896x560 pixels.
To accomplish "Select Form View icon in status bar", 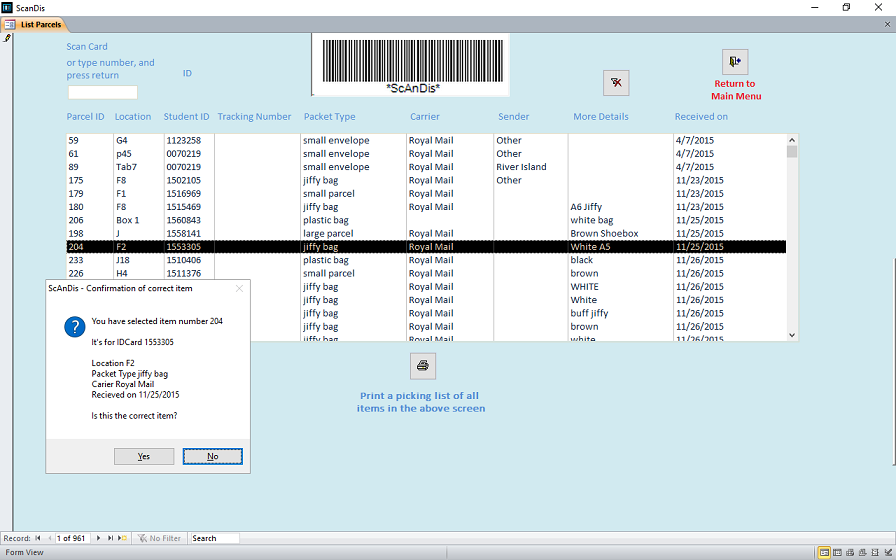I will (825, 552).
